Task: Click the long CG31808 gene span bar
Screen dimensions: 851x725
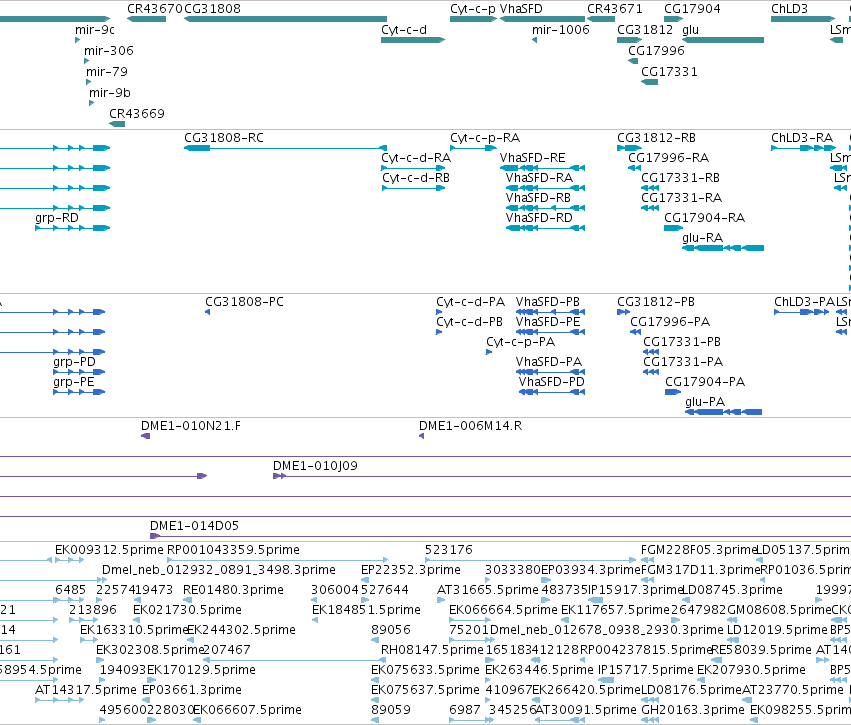Action: point(285,19)
